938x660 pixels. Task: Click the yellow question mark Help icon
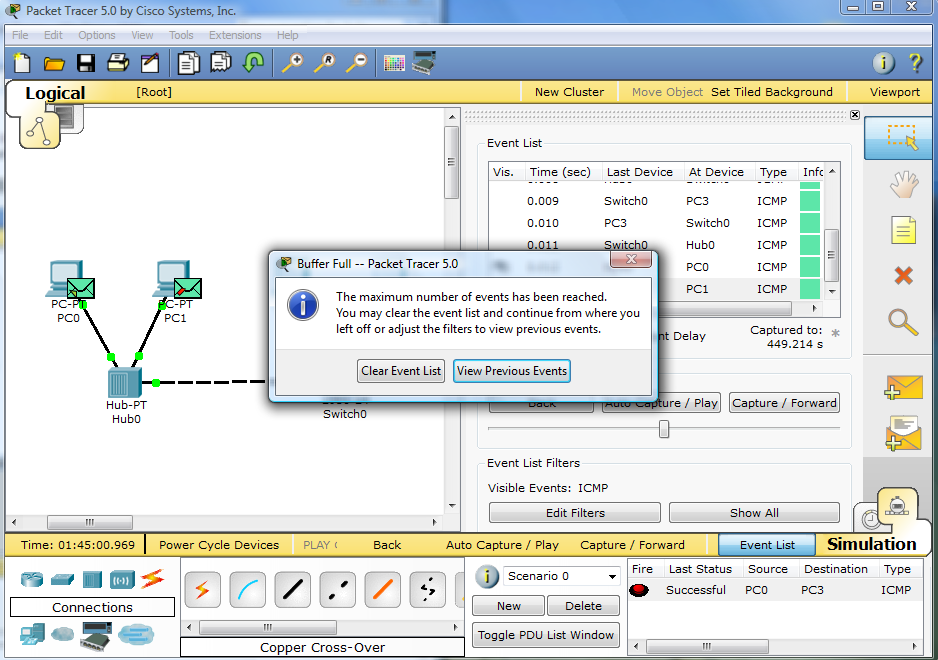[915, 63]
